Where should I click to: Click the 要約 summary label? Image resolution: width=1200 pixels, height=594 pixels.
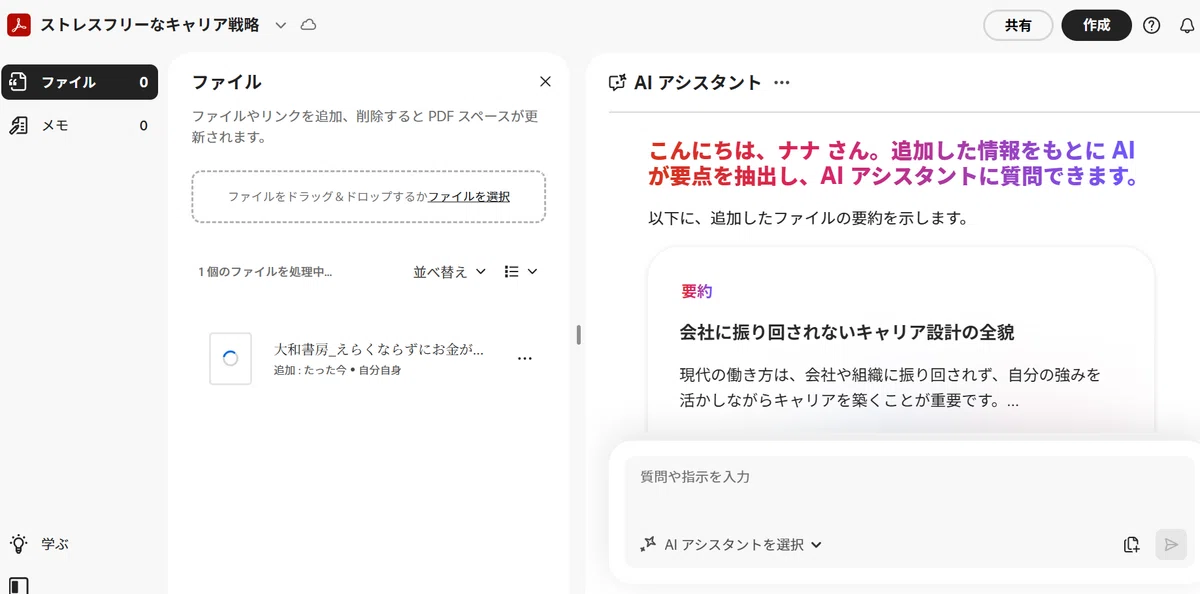(x=696, y=292)
